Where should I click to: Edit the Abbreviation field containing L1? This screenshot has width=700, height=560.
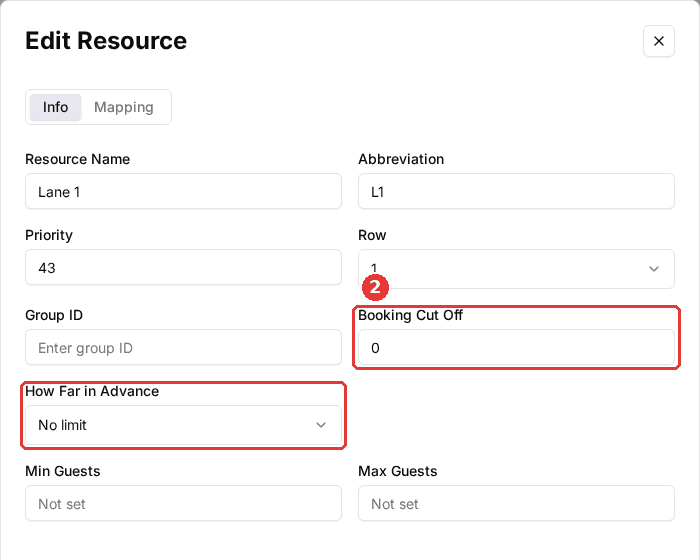tap(516, 192)
